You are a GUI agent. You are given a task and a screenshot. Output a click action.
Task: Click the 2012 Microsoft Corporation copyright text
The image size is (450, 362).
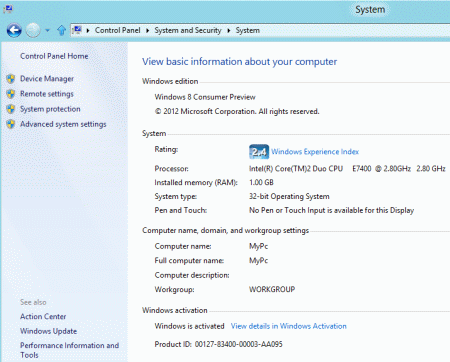(x=237, y=111)
